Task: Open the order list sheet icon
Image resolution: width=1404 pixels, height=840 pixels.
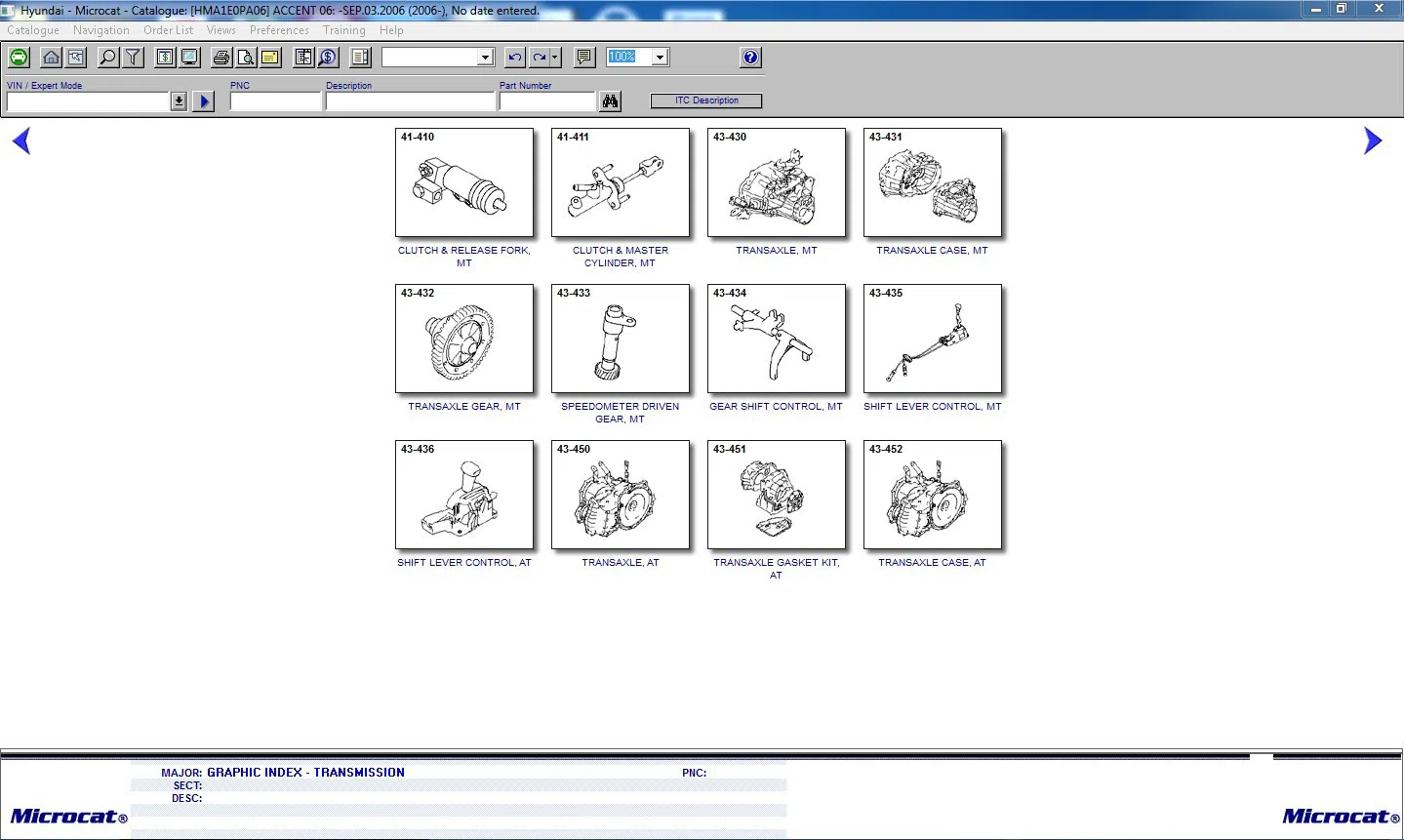Action: click(x=303, y=58)
